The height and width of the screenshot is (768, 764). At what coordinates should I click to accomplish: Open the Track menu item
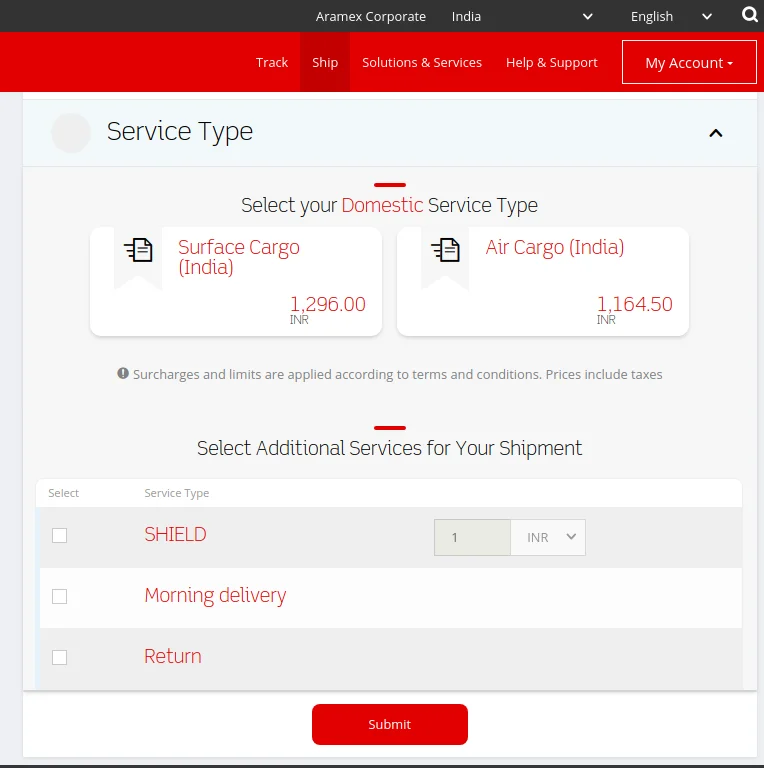pyautogui.click(x=272, y=62)
